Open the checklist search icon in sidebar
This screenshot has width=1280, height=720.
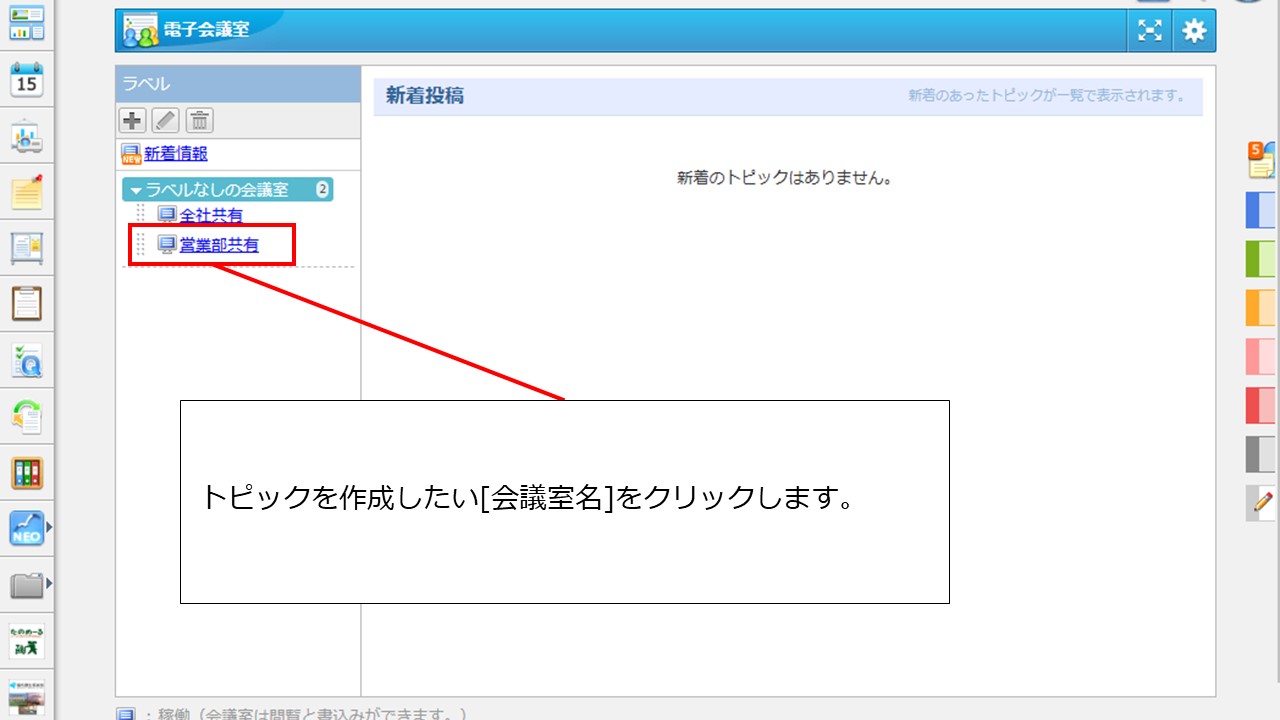[x=27, y=360]
